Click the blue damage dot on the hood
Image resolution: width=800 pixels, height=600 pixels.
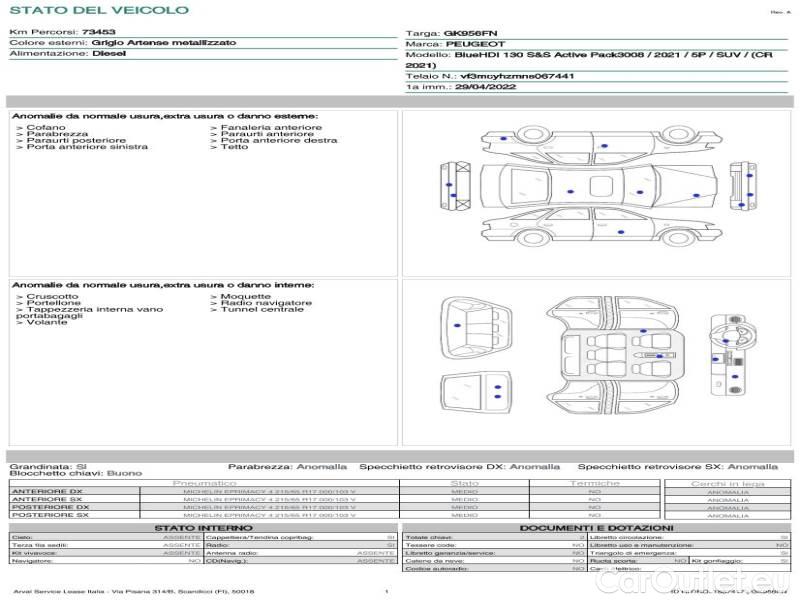(x=696, y=195)
